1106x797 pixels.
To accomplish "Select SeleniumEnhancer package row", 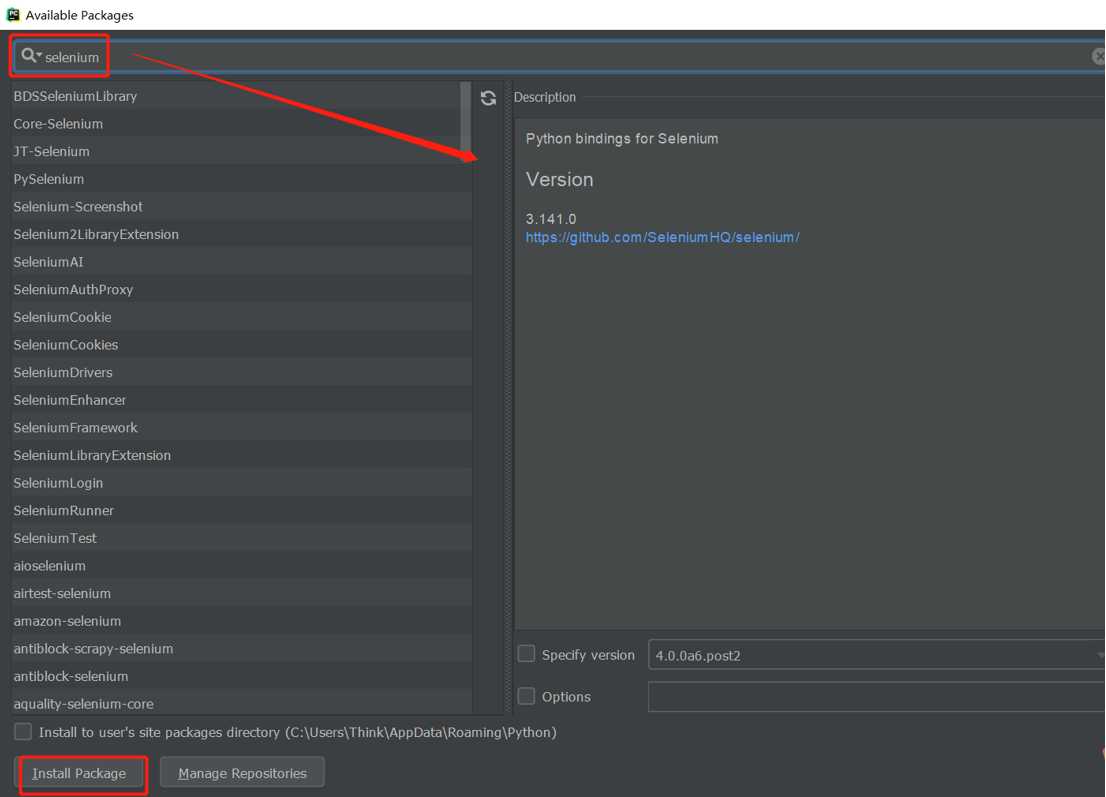I will tap(241, 400).
